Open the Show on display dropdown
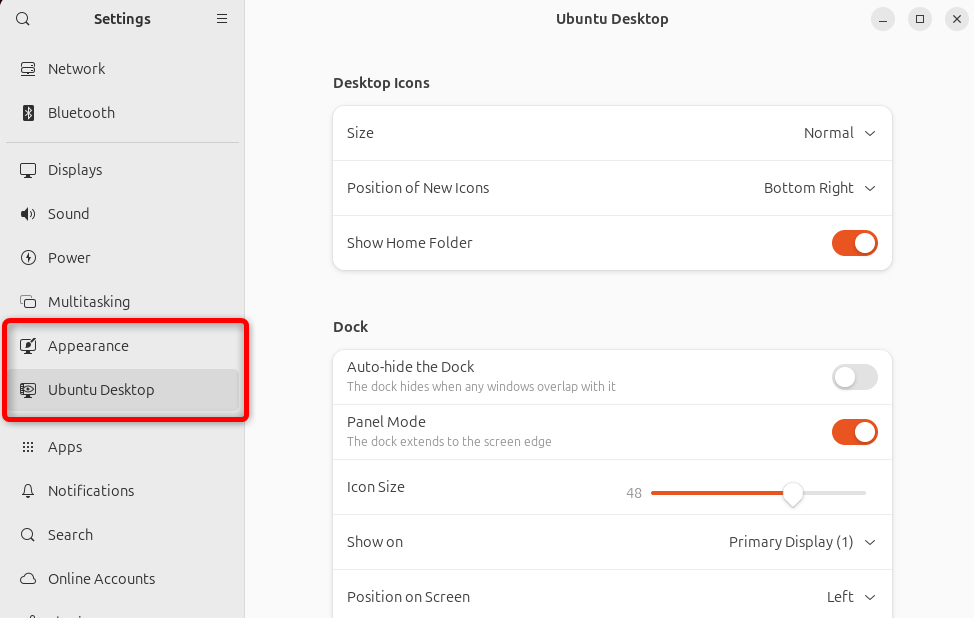 coord(802,542)
